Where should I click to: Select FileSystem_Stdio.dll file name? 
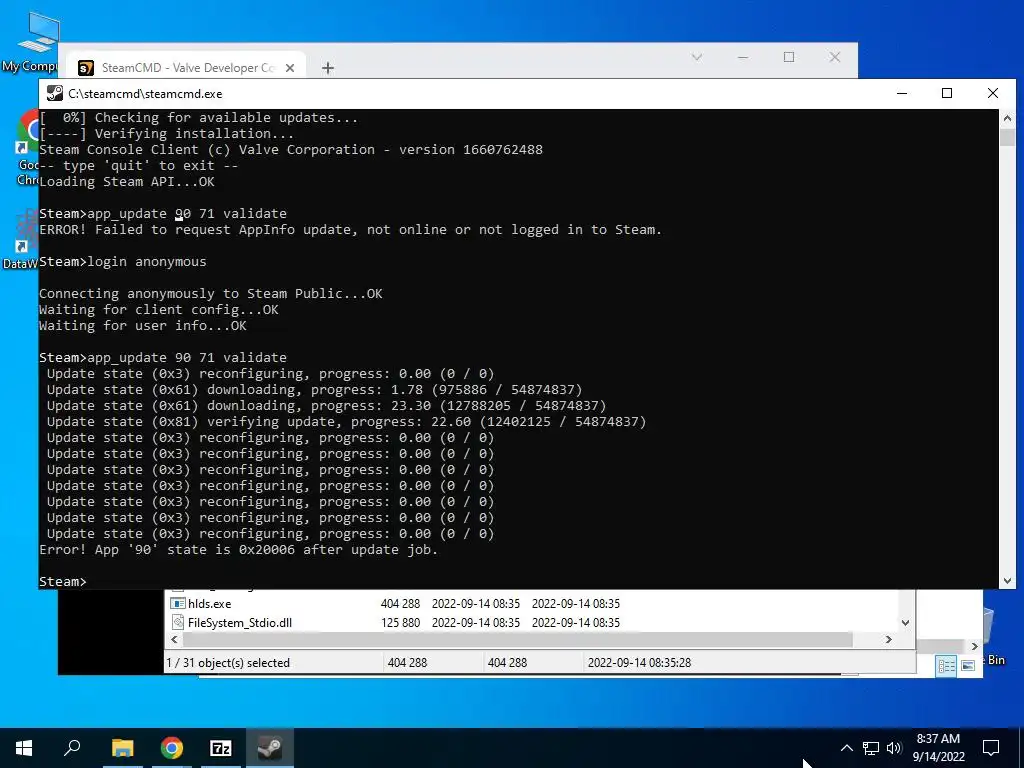(x=240, y=622)
